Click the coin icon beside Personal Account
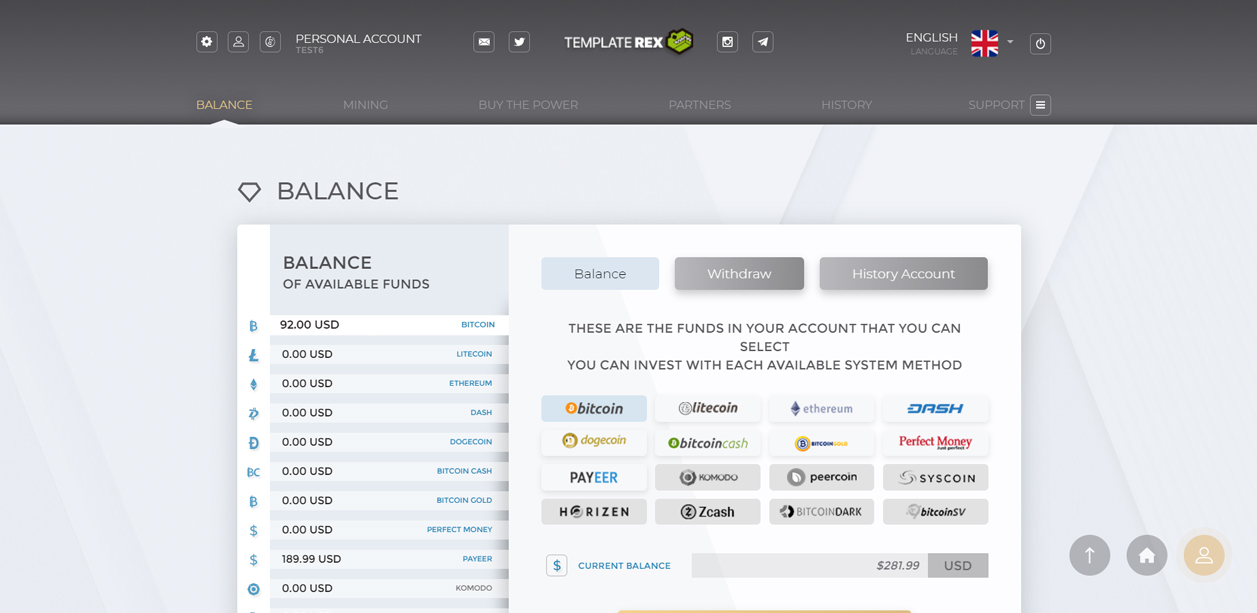Image resolution: width=1257 pixels, height=613 pixels. click(270, 42)
